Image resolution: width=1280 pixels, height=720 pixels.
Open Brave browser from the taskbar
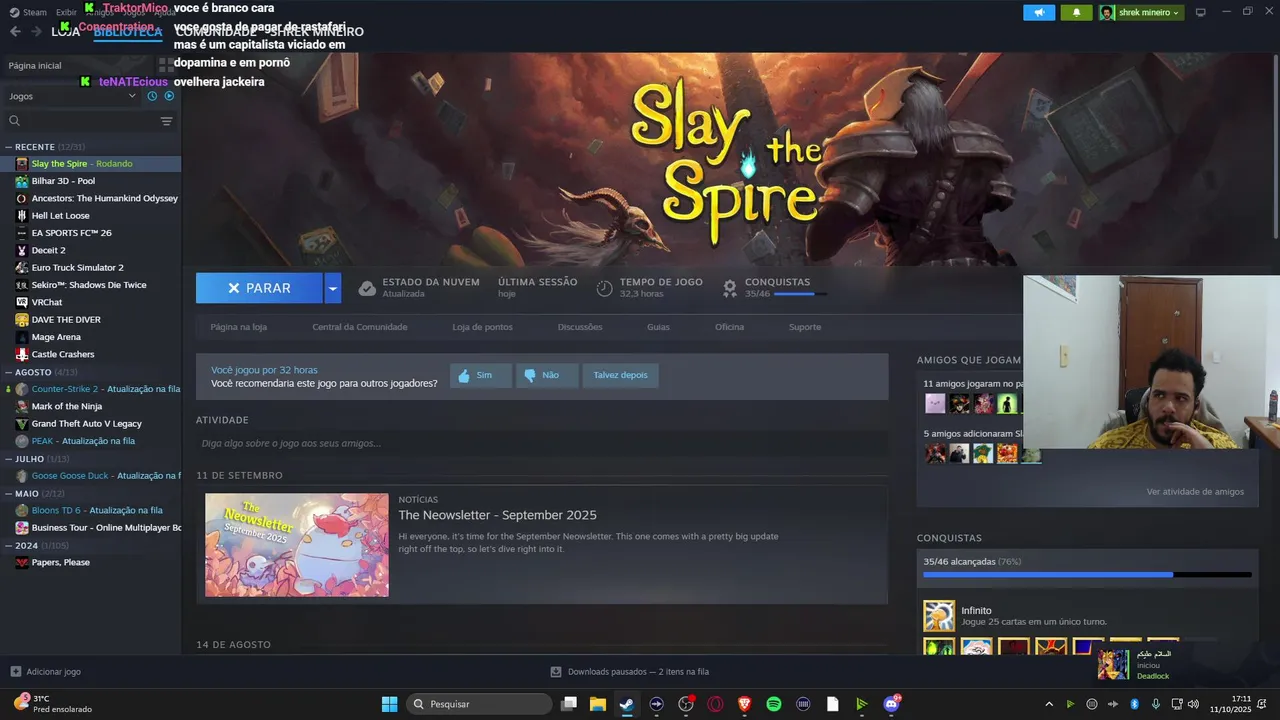click(x=744, y=704)
